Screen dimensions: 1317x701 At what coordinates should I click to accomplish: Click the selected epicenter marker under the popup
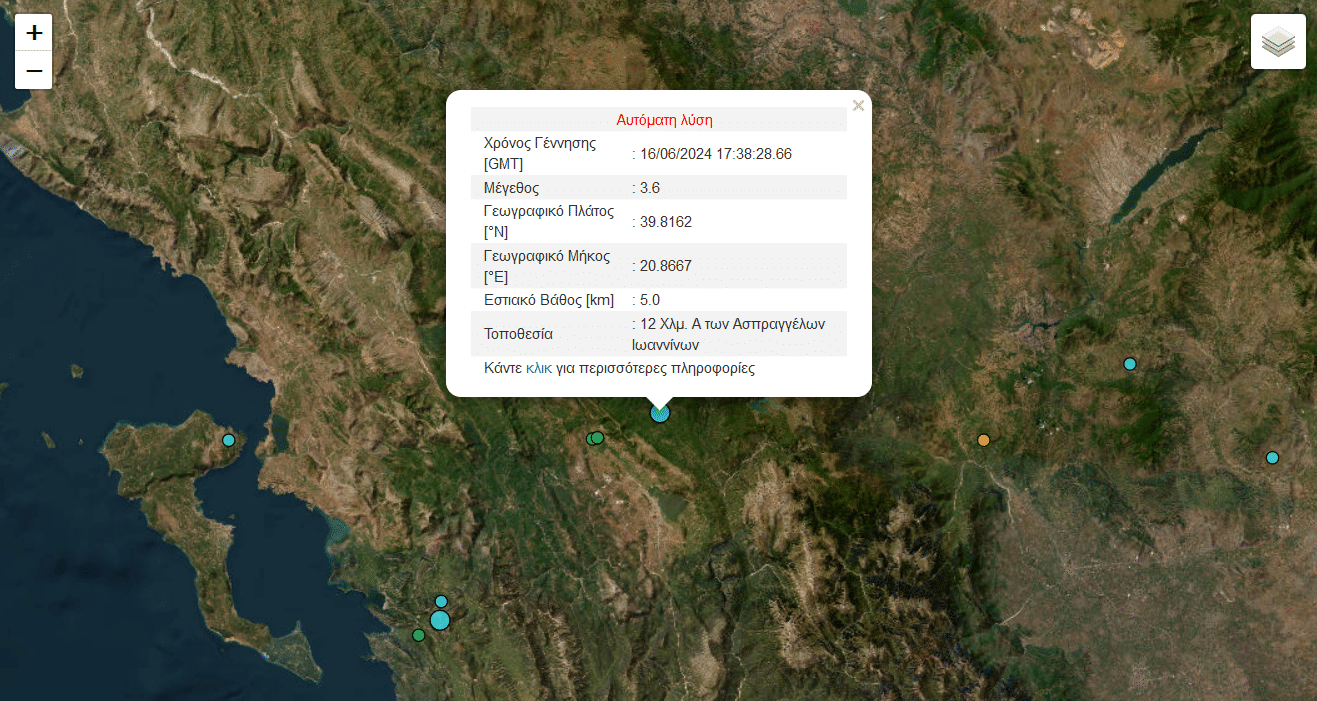(x=659, y=413)
